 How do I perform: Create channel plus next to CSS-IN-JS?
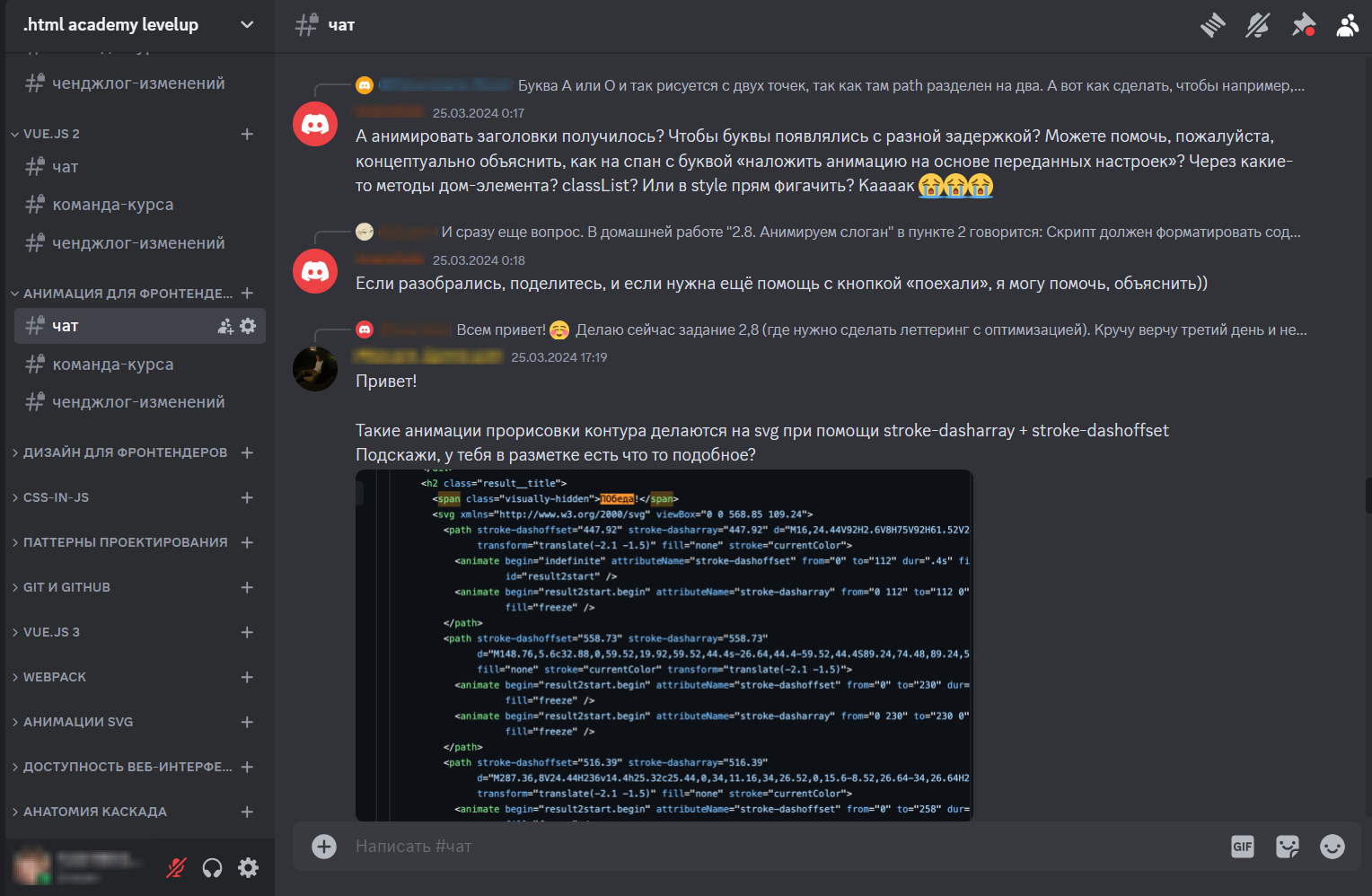click(x=247, y=497)
